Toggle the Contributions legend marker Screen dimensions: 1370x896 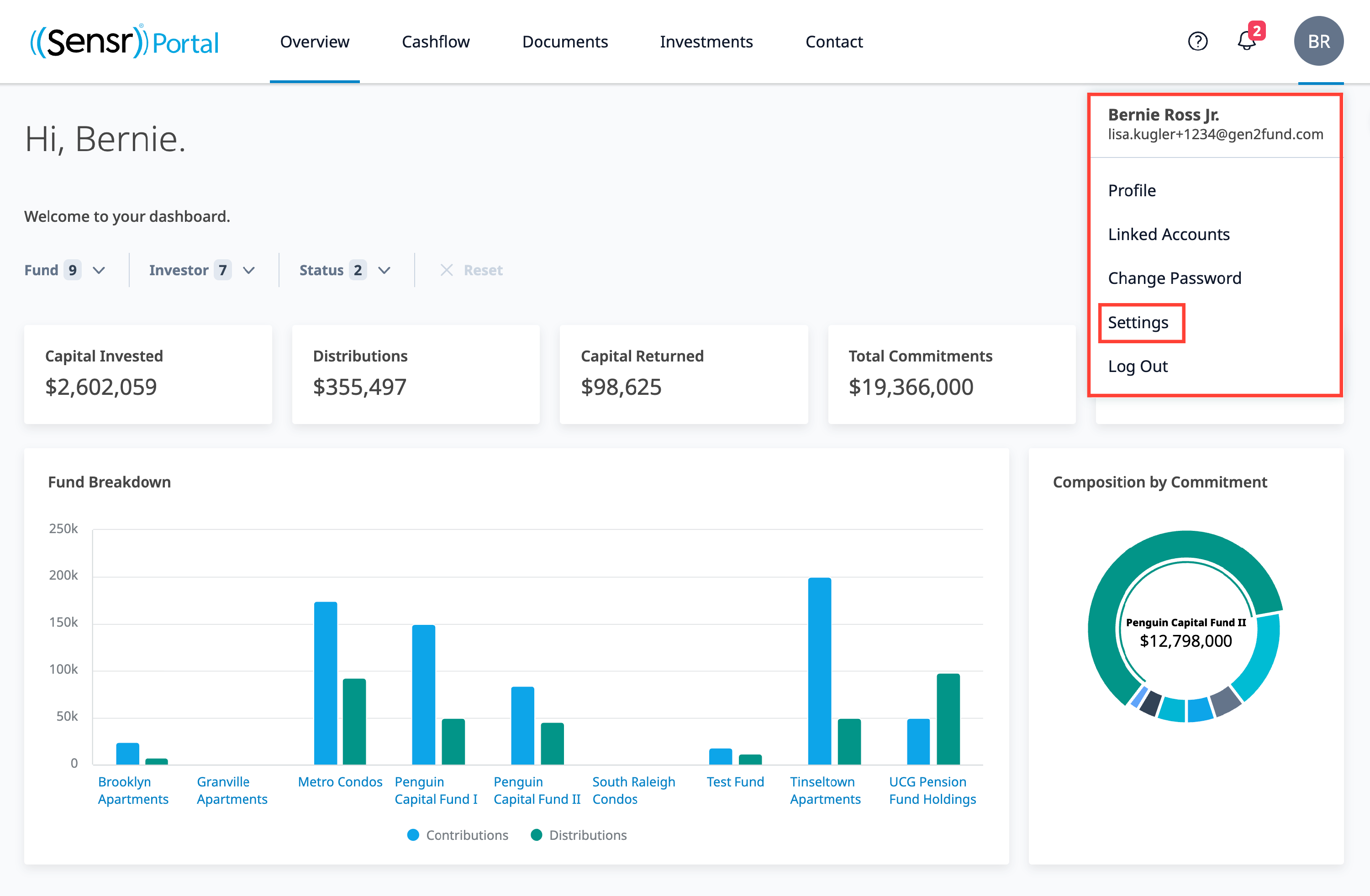pos(413,835)
